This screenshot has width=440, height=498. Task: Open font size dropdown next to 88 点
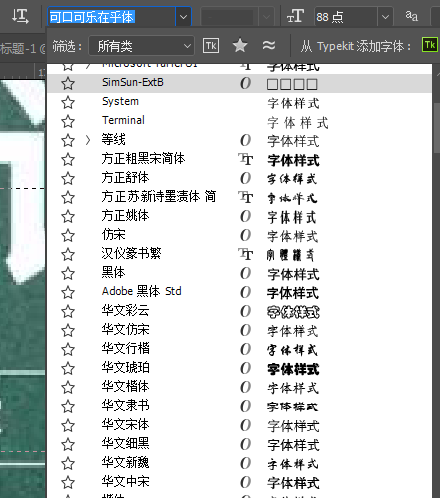(x=385, y=16)
